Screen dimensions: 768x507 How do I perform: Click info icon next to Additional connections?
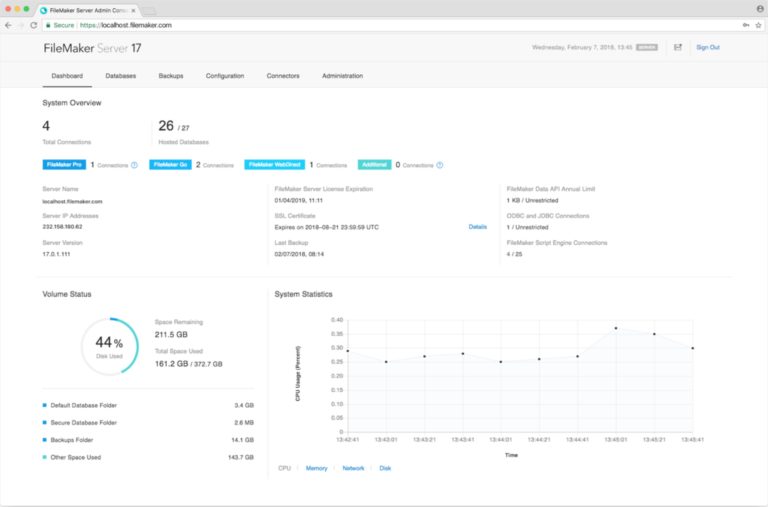pyautogui.click(x=440, y=165)
